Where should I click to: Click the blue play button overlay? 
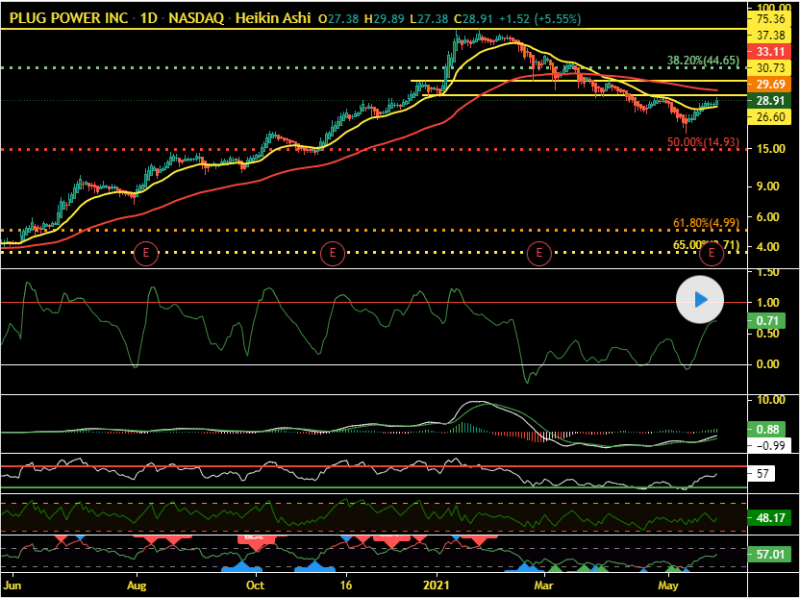701,298
